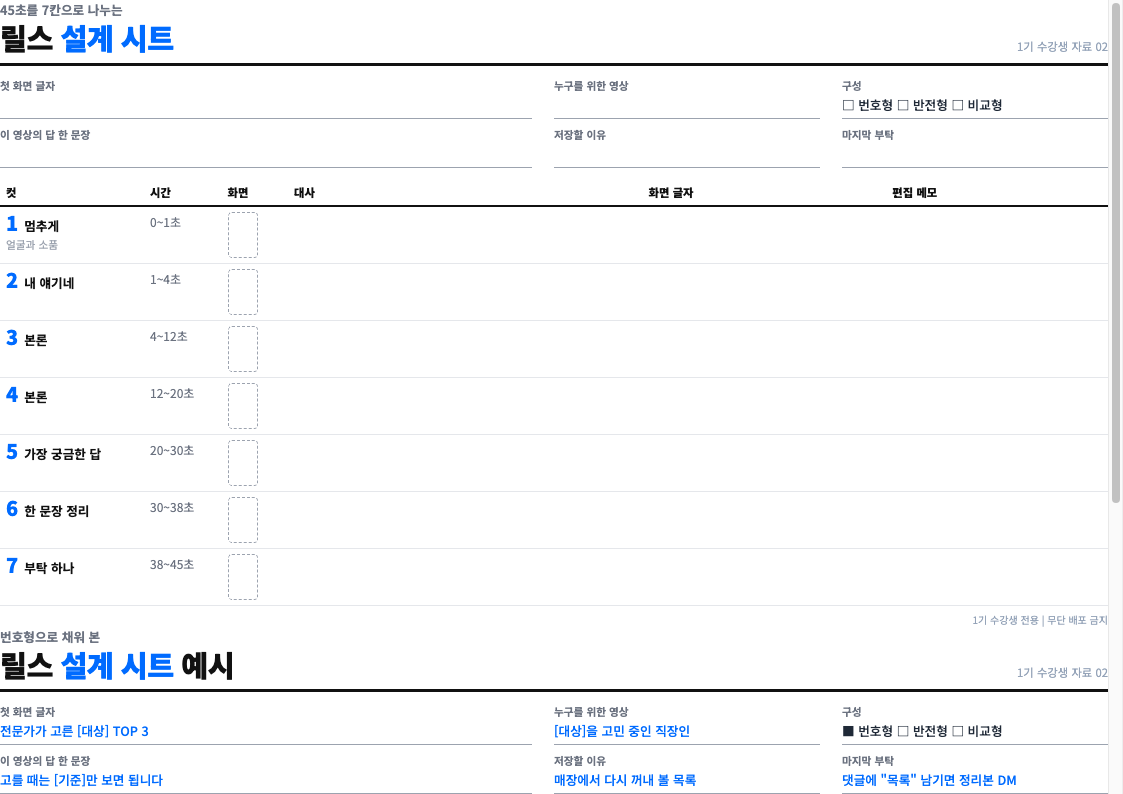Click the 번호형으로 채워 본 subtitle
This screenshot has height=794, width=1123.
[50, 636]
